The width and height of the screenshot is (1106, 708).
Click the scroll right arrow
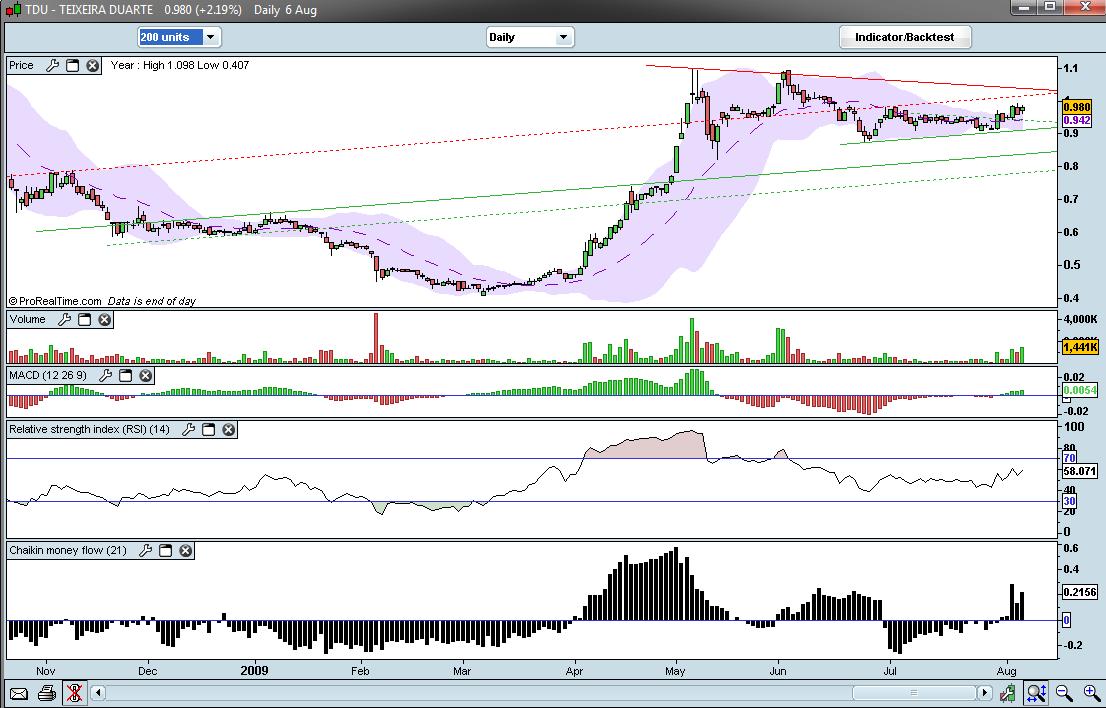(x=984, y=693)
